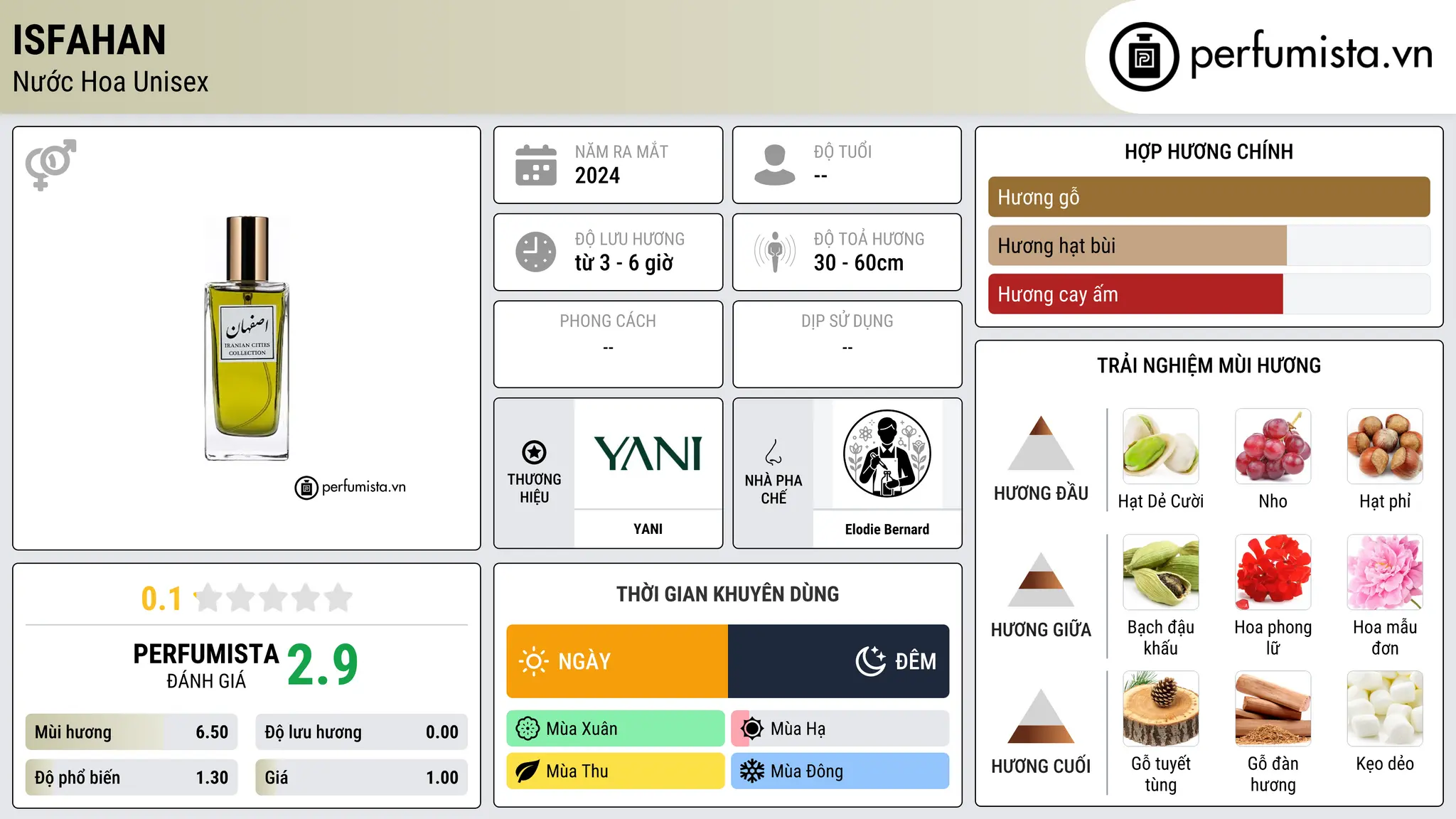The image size is (1456, 819).
Task: Click the Hương cay ấm accord bar
Action: coord(1209,294)
